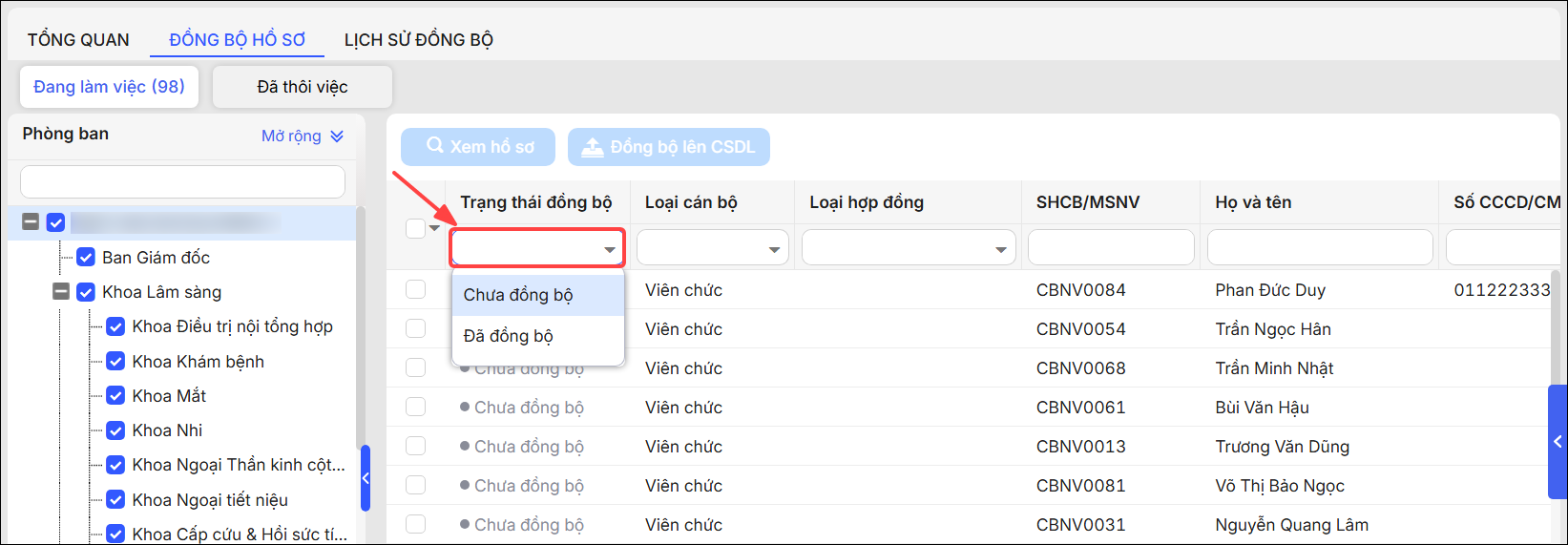
Task: Tick the row checkbox for Phan Đức Duy
Action: pos(415,289)
